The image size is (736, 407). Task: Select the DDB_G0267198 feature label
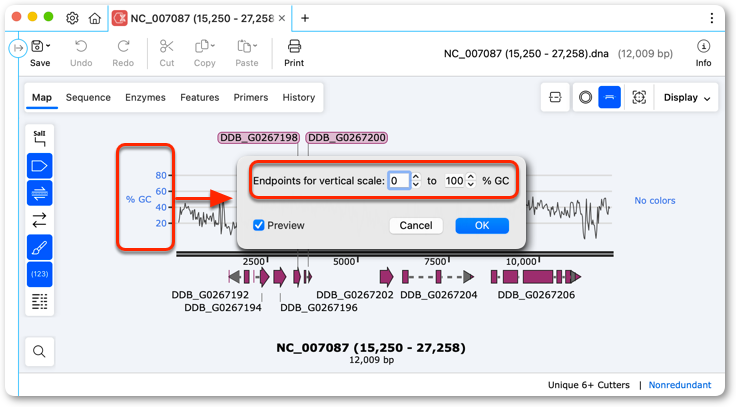259,138
